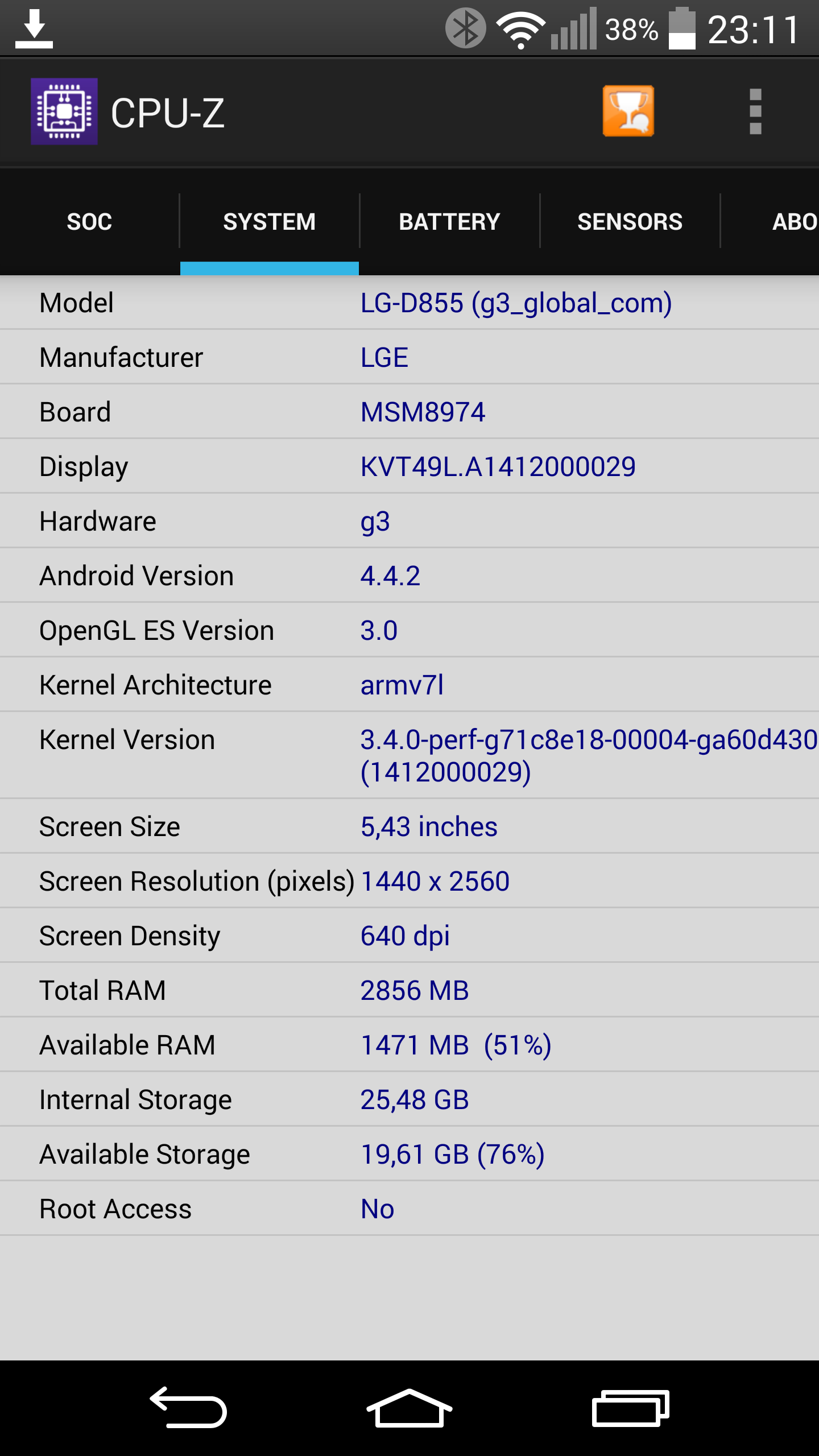Tap the Android Version value 4.4.2
819x1456 pixels.
pyautogui.click(x=390, y=576)
